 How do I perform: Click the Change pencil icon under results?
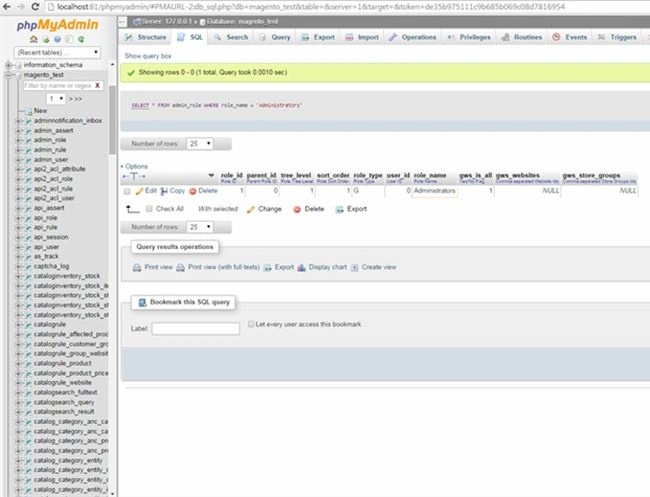pos(250,209)
